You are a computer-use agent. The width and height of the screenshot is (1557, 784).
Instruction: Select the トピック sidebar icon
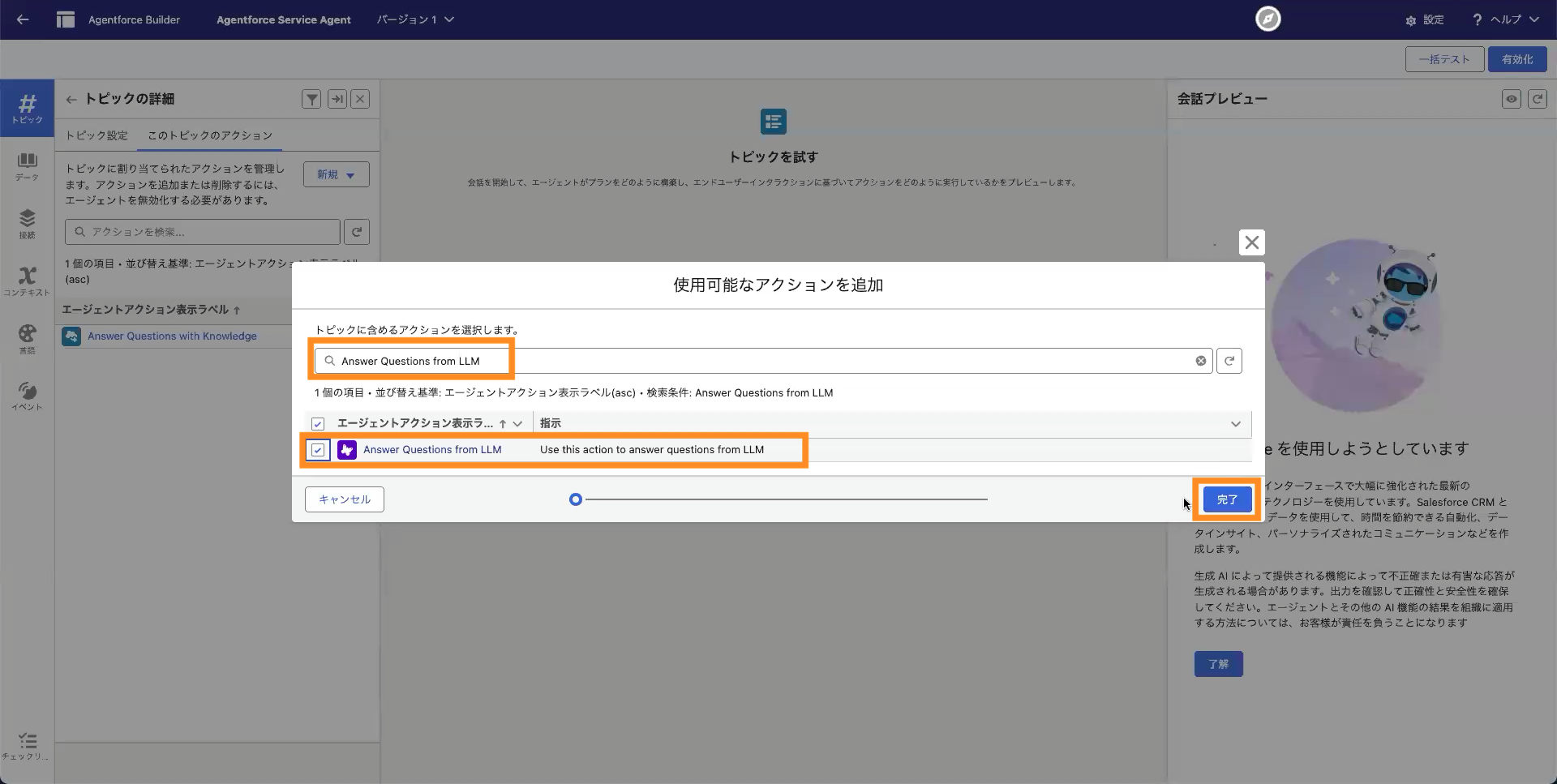(28, 109)
